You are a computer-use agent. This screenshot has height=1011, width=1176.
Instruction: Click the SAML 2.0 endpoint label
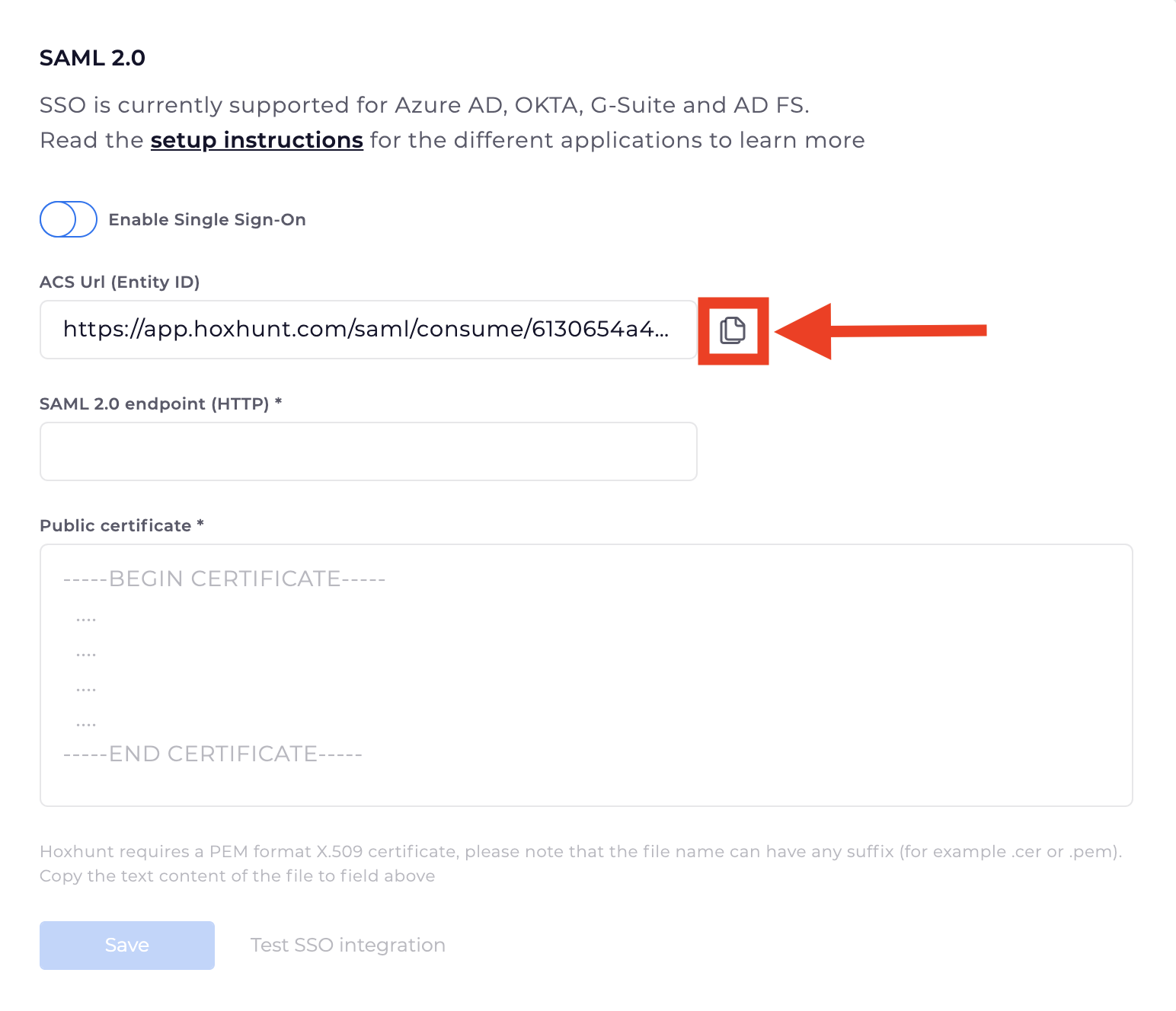(161, 404)
